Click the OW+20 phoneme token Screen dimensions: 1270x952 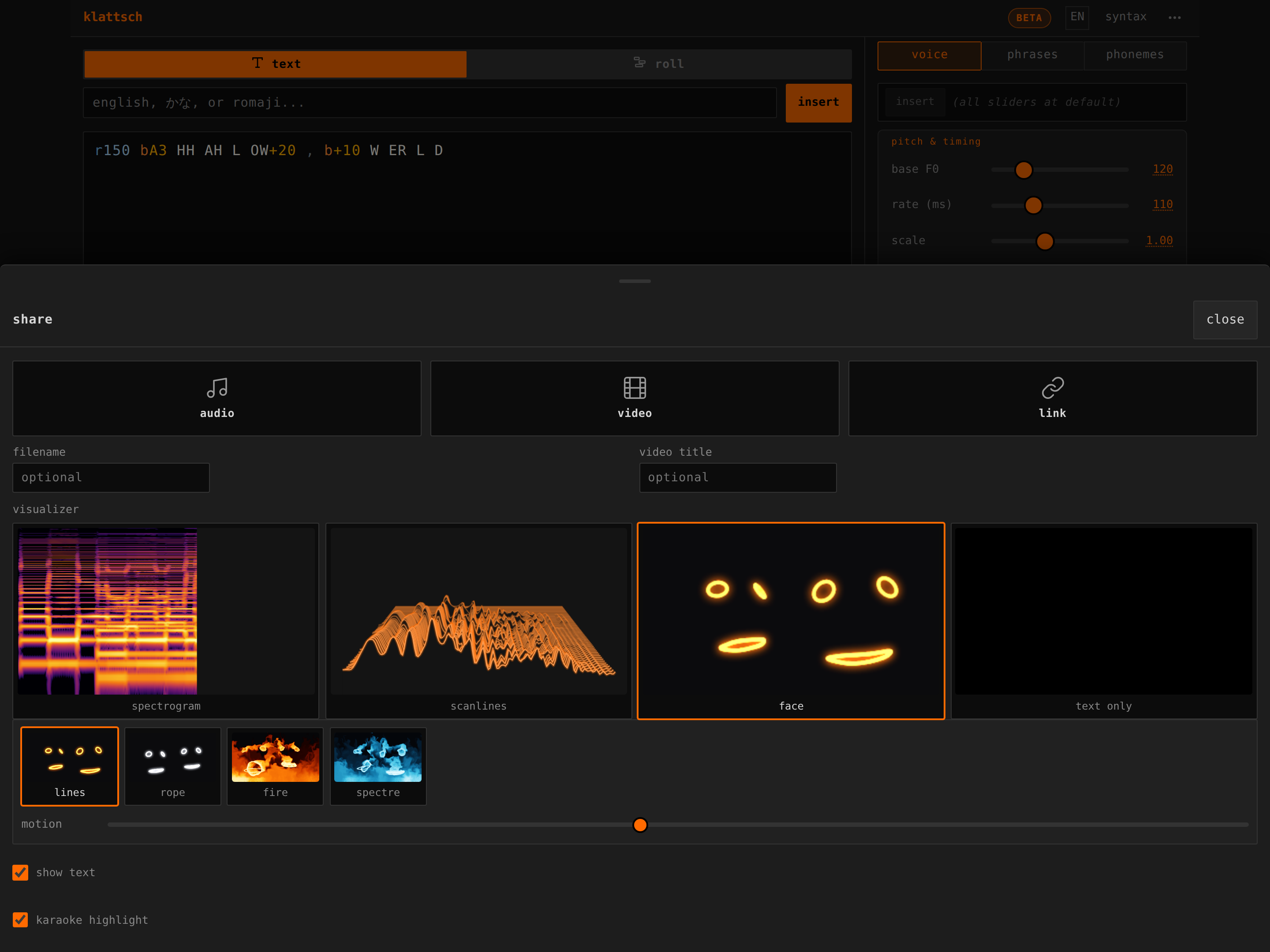(x=273, y=150)
